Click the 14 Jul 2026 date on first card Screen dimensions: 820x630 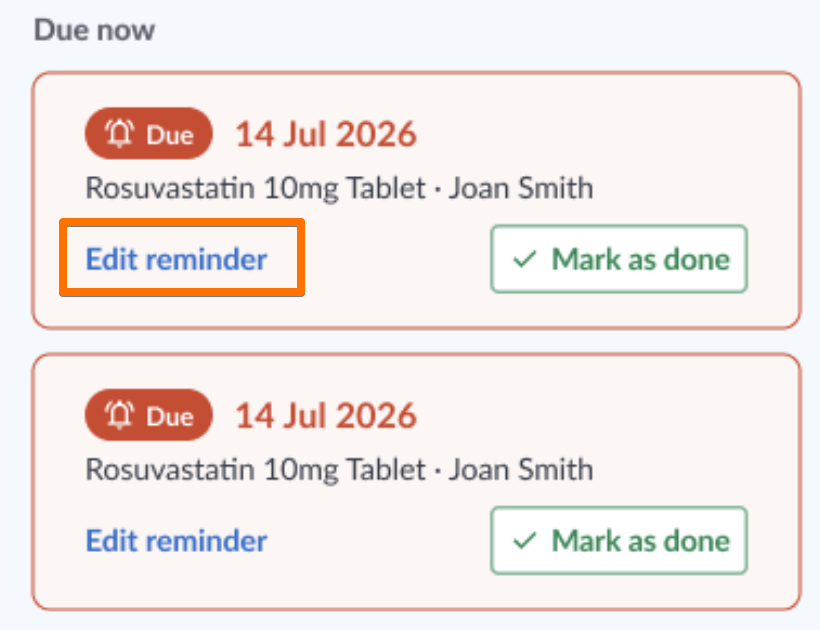tap(326, 134)
